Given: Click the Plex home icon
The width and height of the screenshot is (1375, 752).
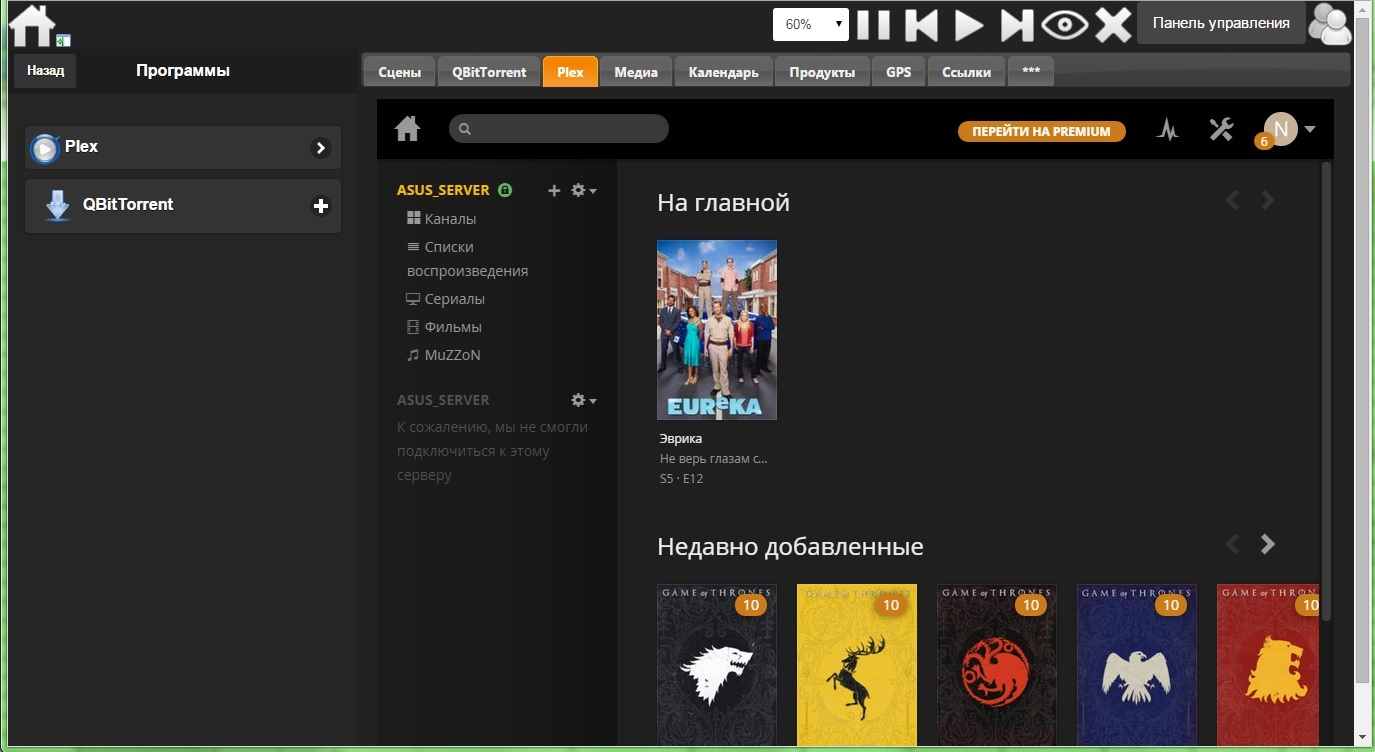Looking at the screenshot, I should tap(407, 129).
